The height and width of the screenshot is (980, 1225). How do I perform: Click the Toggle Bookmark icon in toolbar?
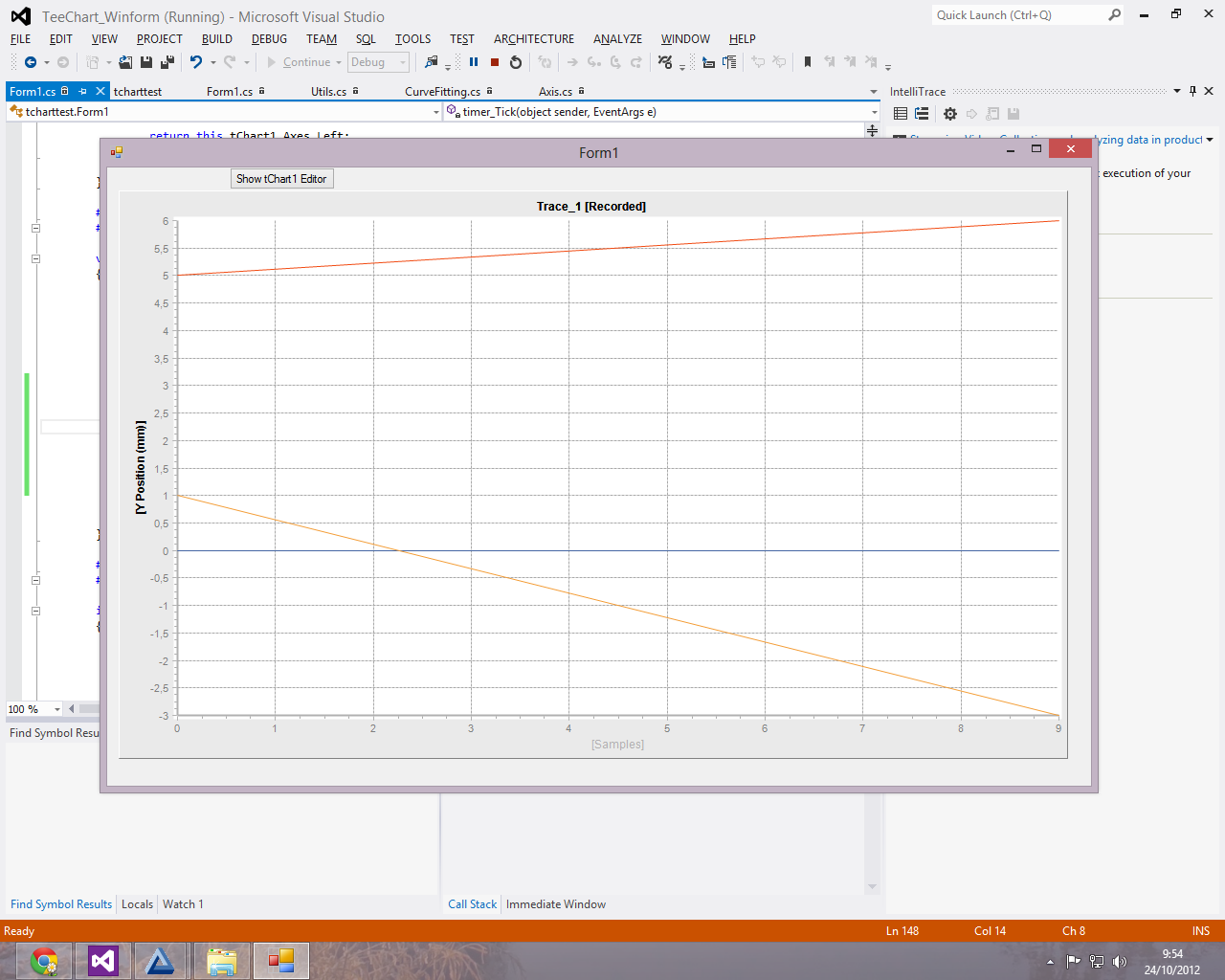(808, 62)
